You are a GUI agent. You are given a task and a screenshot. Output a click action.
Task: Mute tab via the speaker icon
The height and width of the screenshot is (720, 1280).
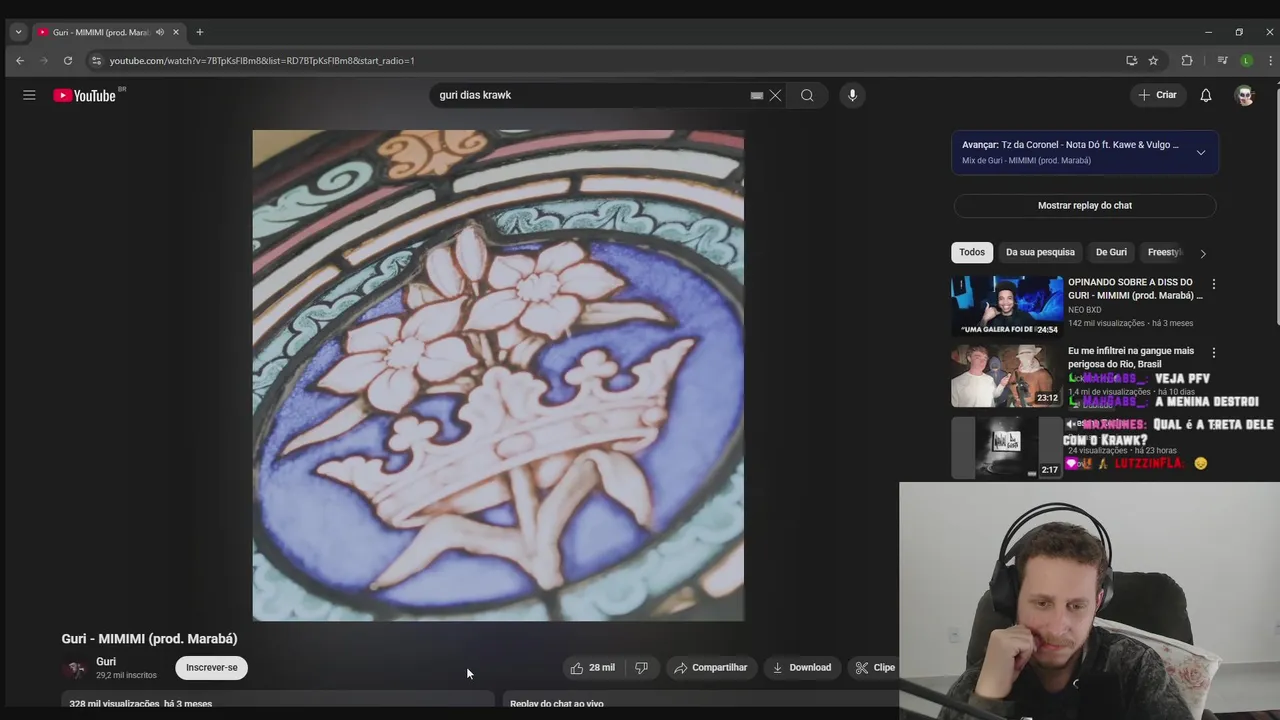click(159, 32)
